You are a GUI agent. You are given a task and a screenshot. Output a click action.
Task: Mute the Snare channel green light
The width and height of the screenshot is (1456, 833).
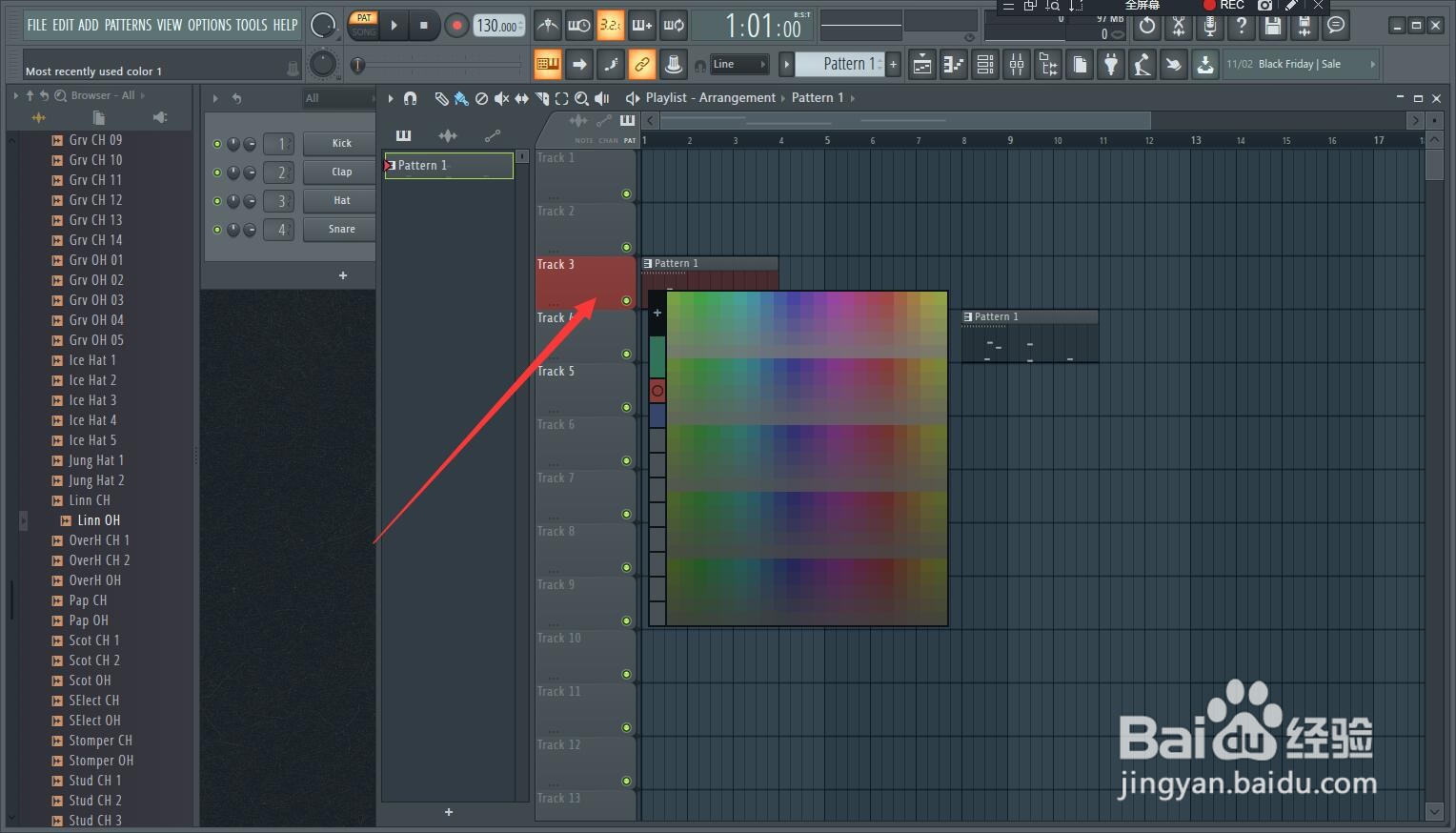[217, 230]
